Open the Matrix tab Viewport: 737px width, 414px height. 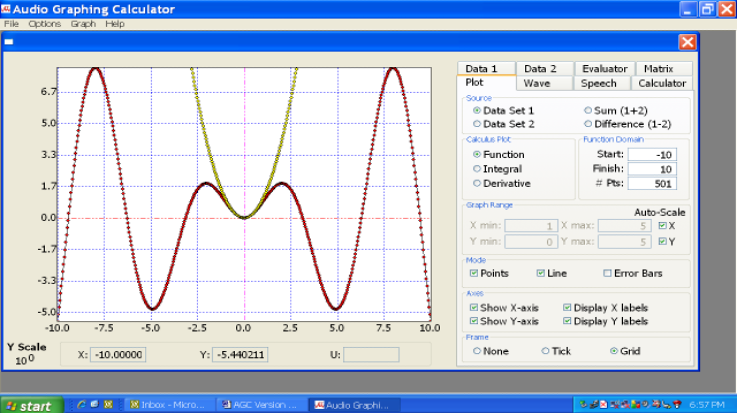pyautogui.click(x=664, y=69)
